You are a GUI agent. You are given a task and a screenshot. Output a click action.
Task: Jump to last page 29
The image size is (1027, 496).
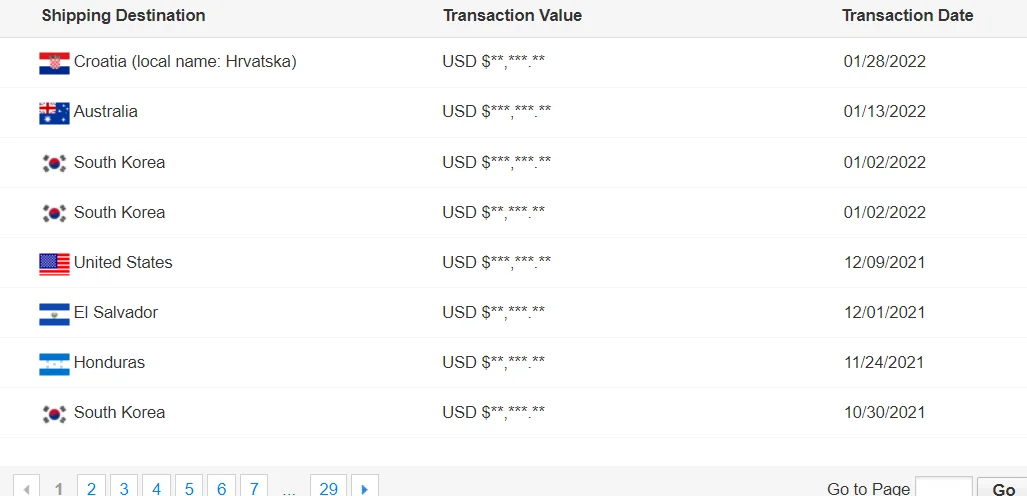point(328,488)
